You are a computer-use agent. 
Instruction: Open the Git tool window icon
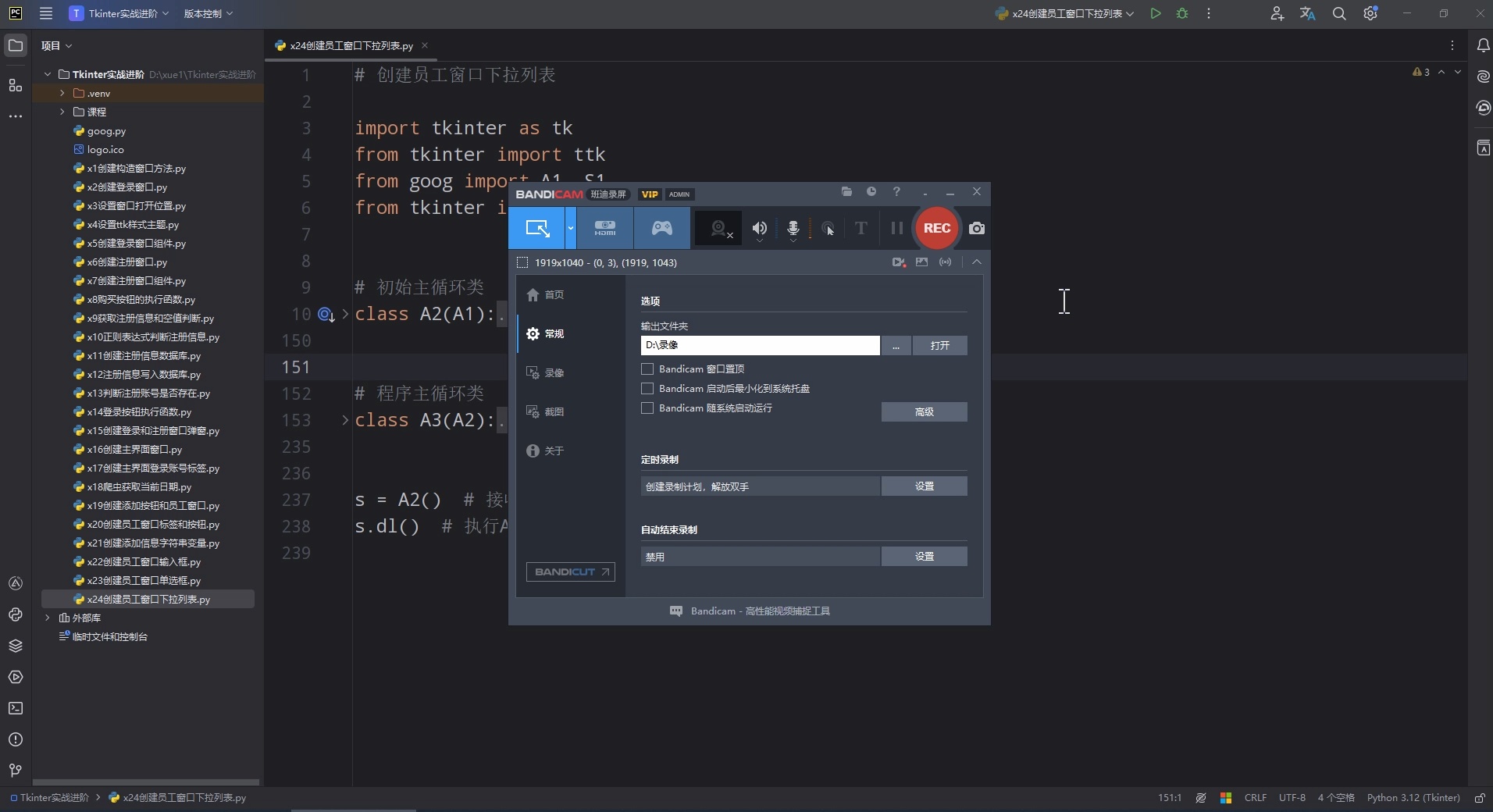tap(16, 771)
